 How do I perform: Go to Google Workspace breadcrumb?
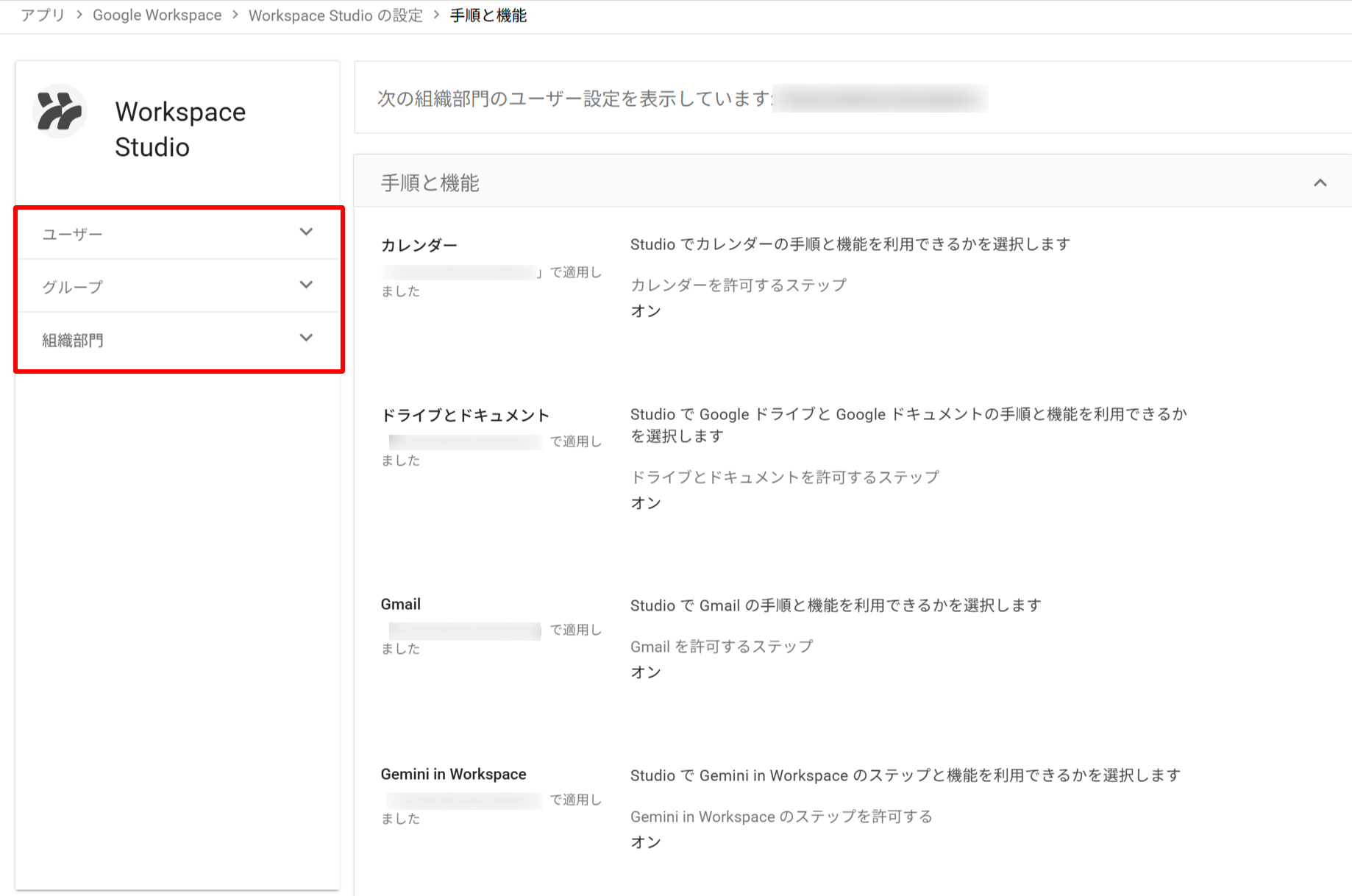pyautogui.click(x=157, y=15)
